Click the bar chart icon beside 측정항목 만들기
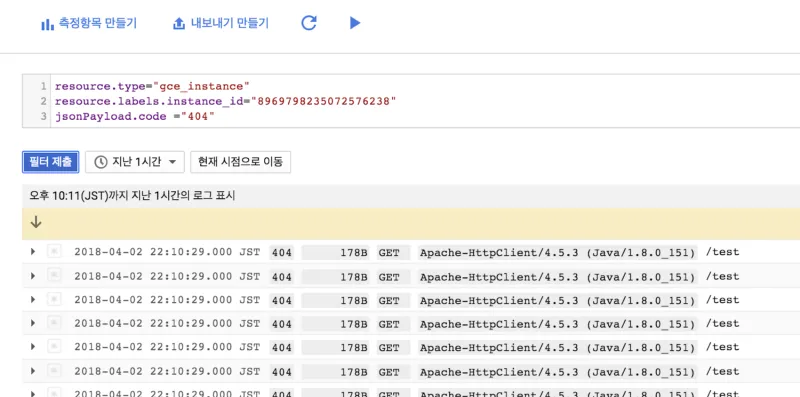Viewport: 800px width, 397px height. (x=47, y=24)
